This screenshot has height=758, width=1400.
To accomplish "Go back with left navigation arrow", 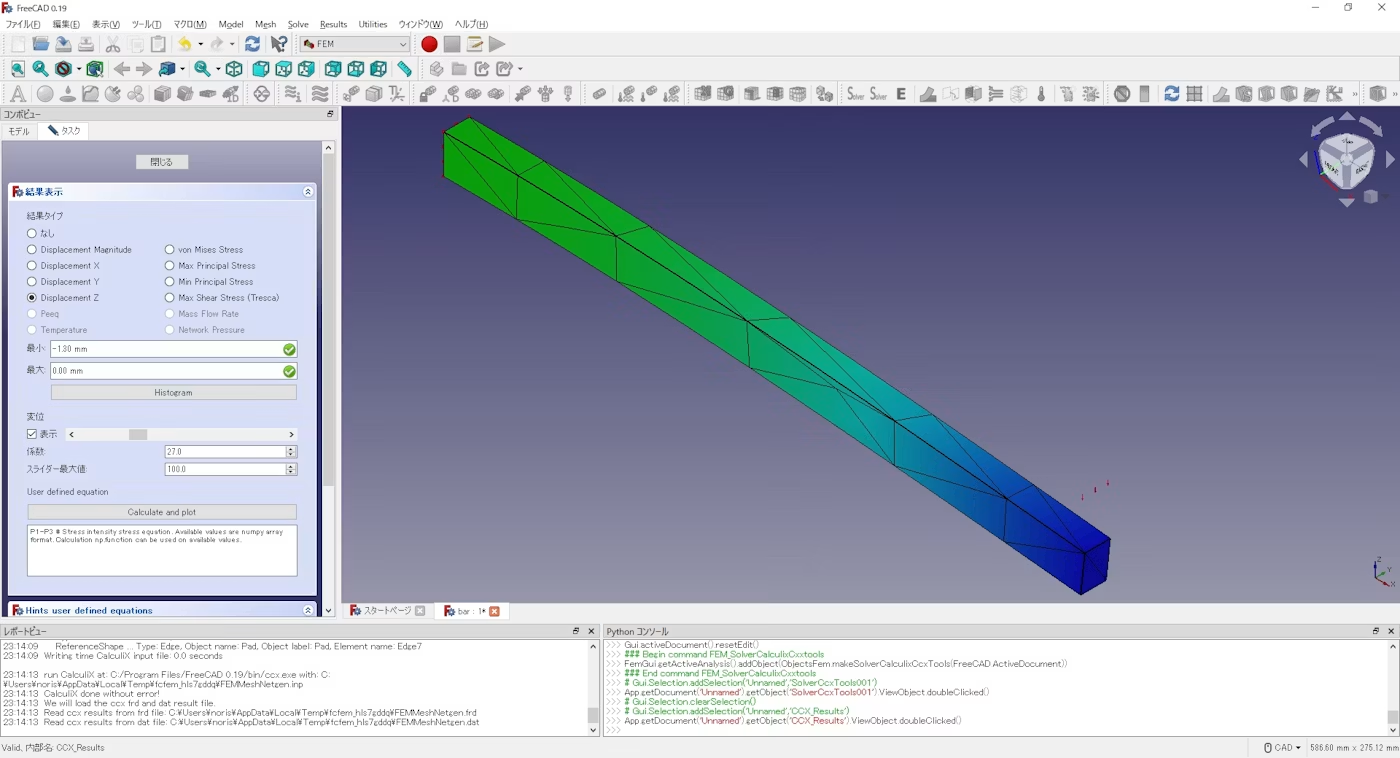I will pos(121,69).
